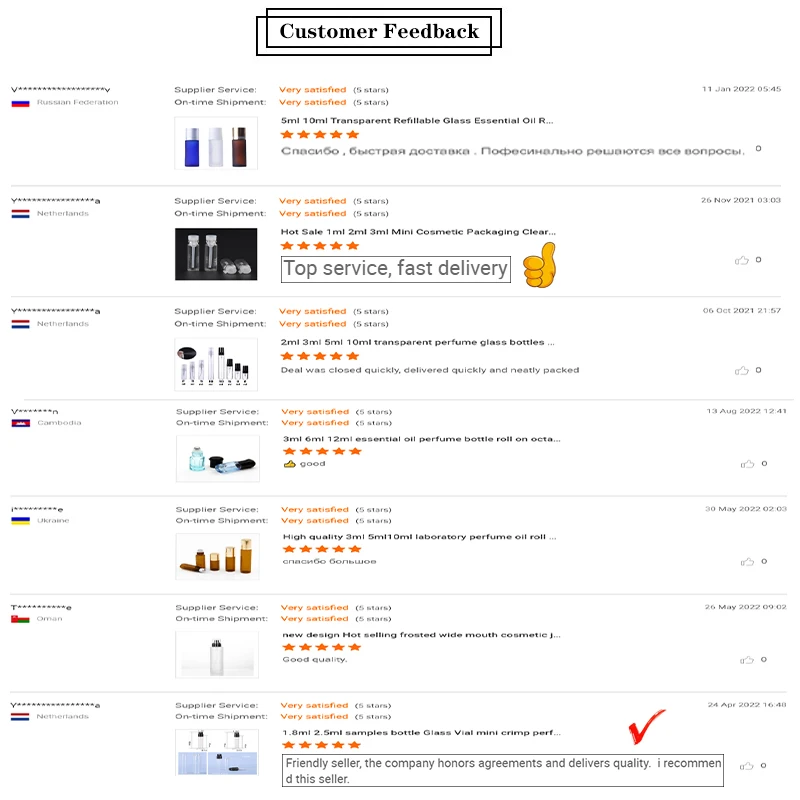This screenshot has width=800, height=800.
Task: Click the Russian Federation flag icon
Action: (19, 103)
